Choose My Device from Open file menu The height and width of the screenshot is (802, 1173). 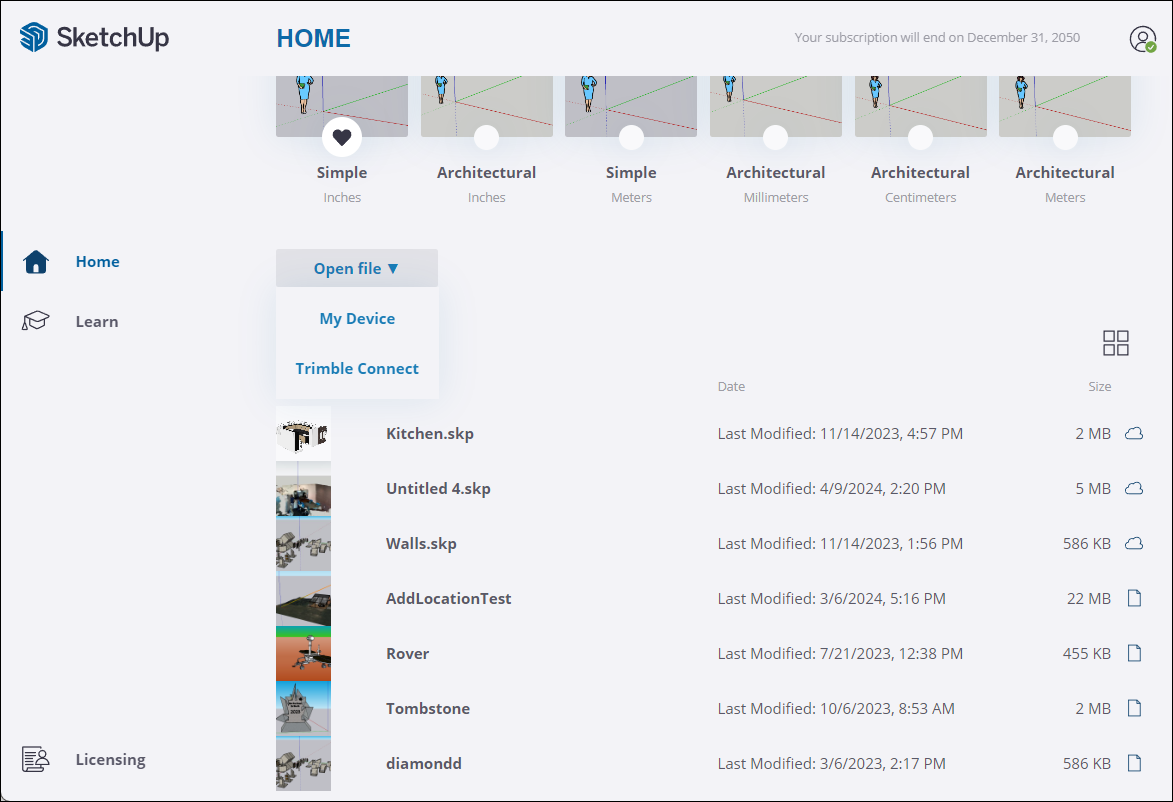point(357,319)
